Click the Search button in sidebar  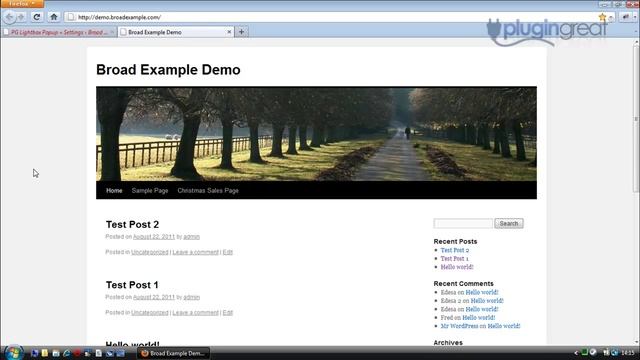tap(509, 223)
